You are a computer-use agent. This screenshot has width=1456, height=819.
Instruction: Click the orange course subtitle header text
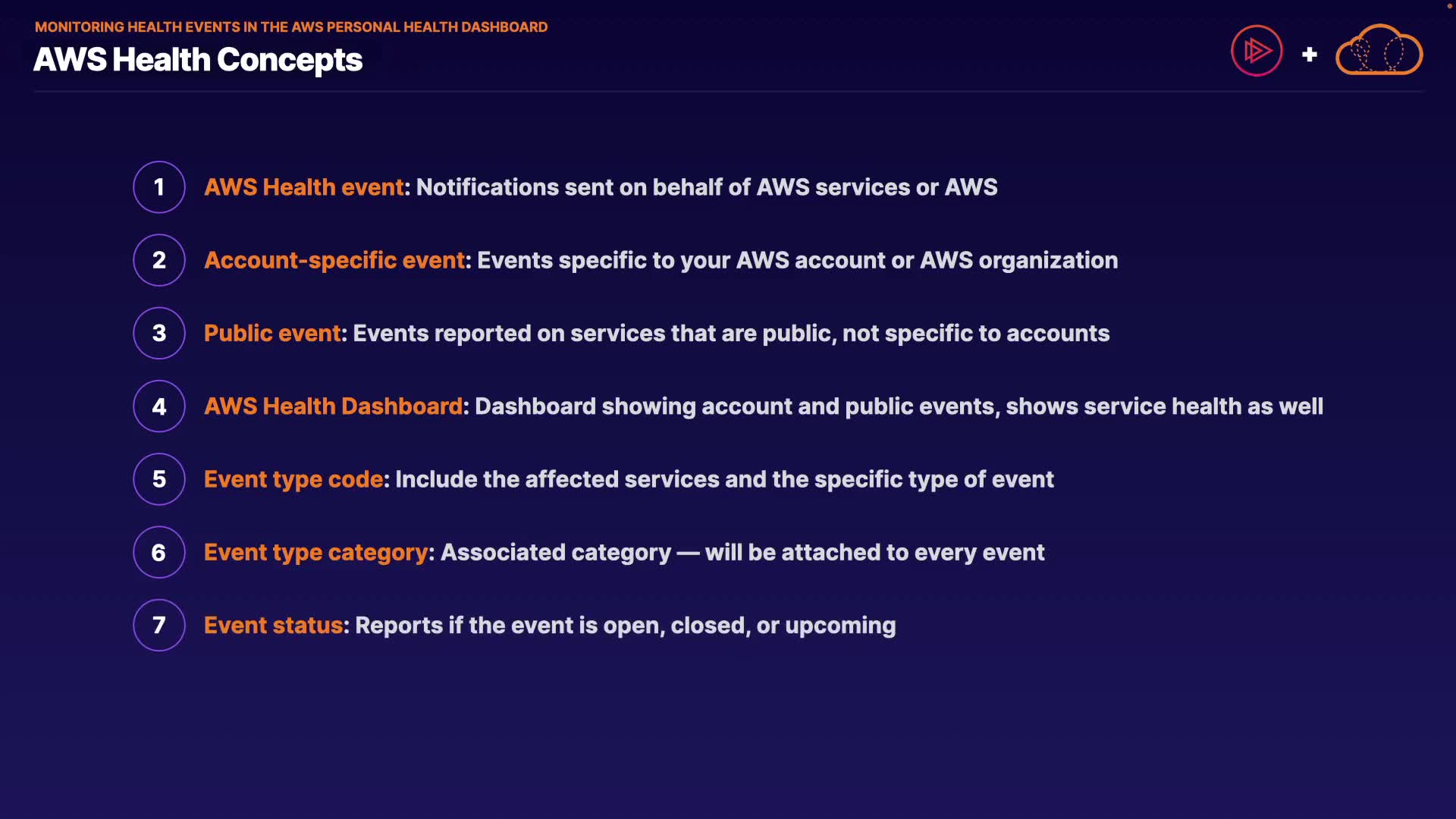click(x=291, y=27)
